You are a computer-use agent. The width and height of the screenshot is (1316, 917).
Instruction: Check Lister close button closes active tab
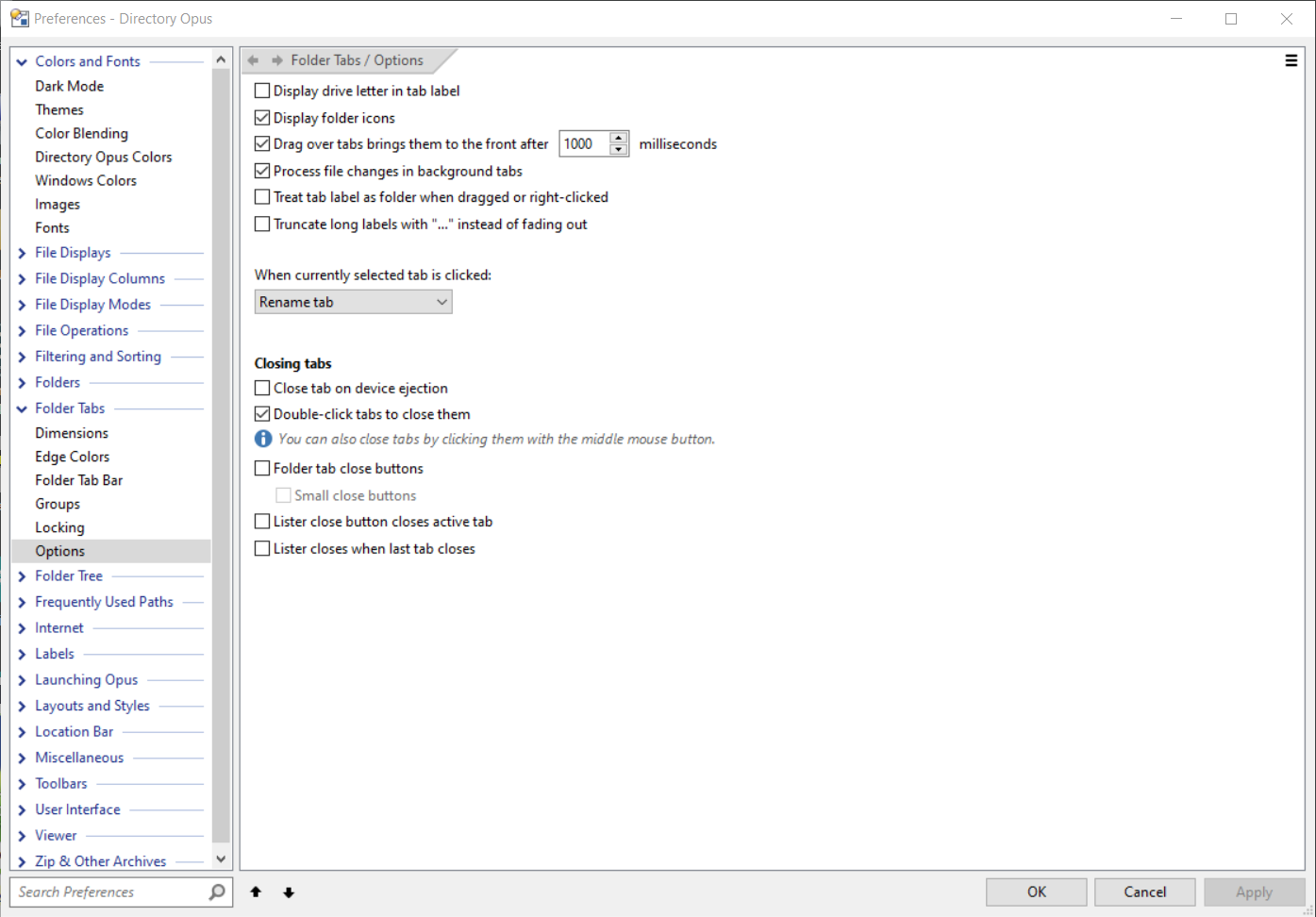(x=262, y=522)
